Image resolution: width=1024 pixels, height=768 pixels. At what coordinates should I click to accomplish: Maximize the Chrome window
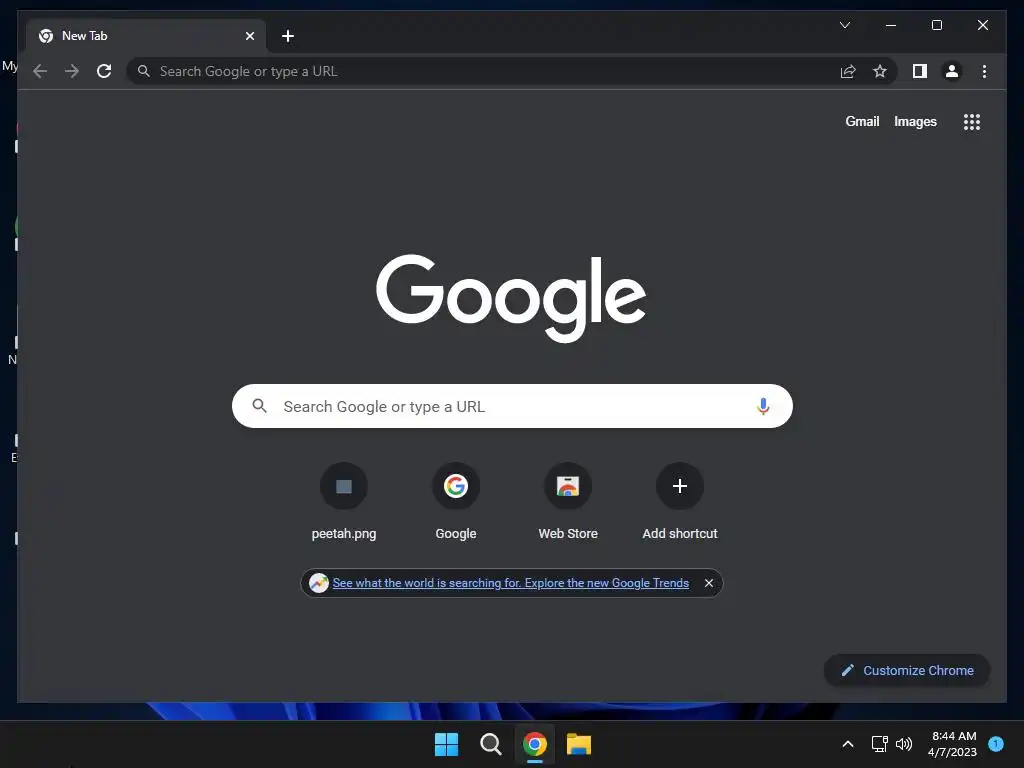click(x=936, y=25)
